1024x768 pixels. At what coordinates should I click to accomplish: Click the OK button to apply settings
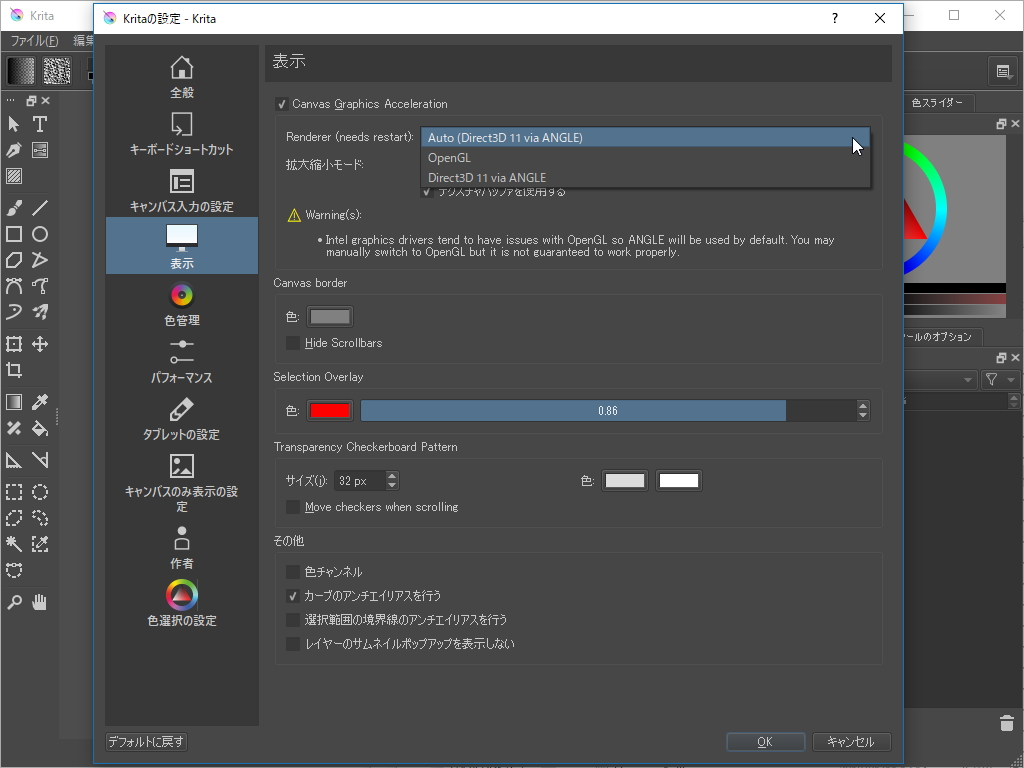tap(765, 741)
